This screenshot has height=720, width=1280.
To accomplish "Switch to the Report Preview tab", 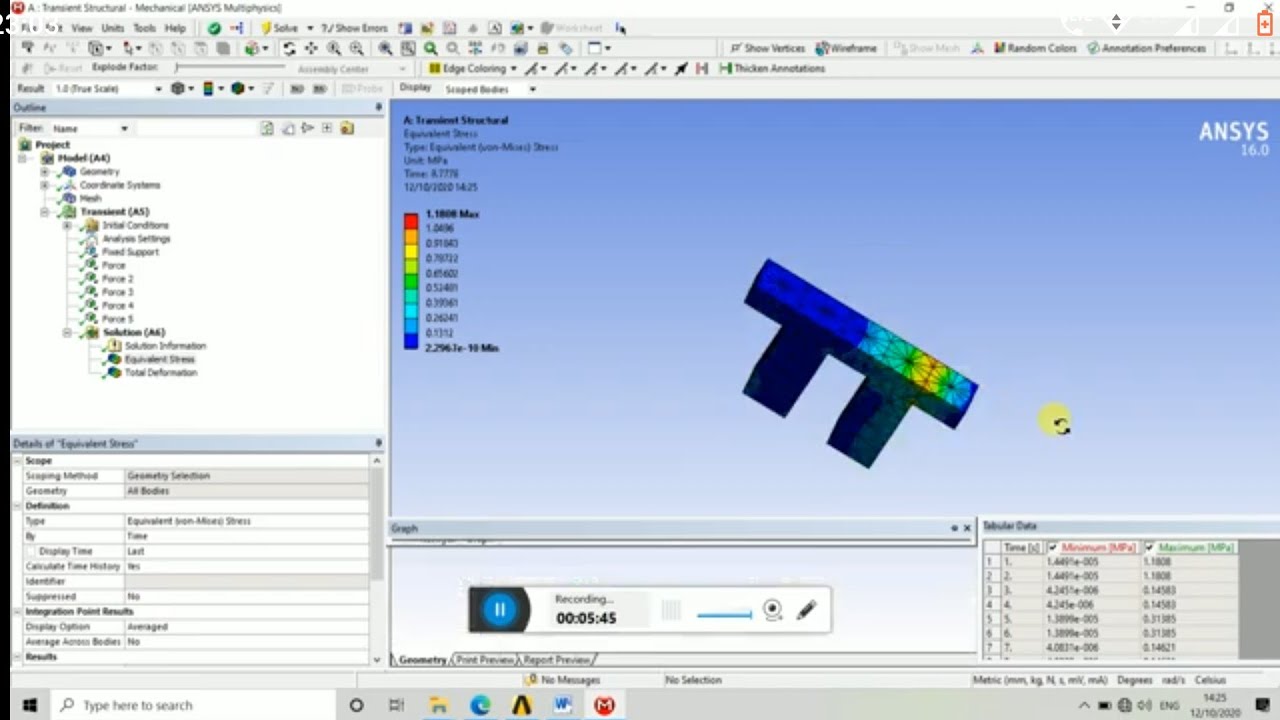I will (x=556, y=660).
